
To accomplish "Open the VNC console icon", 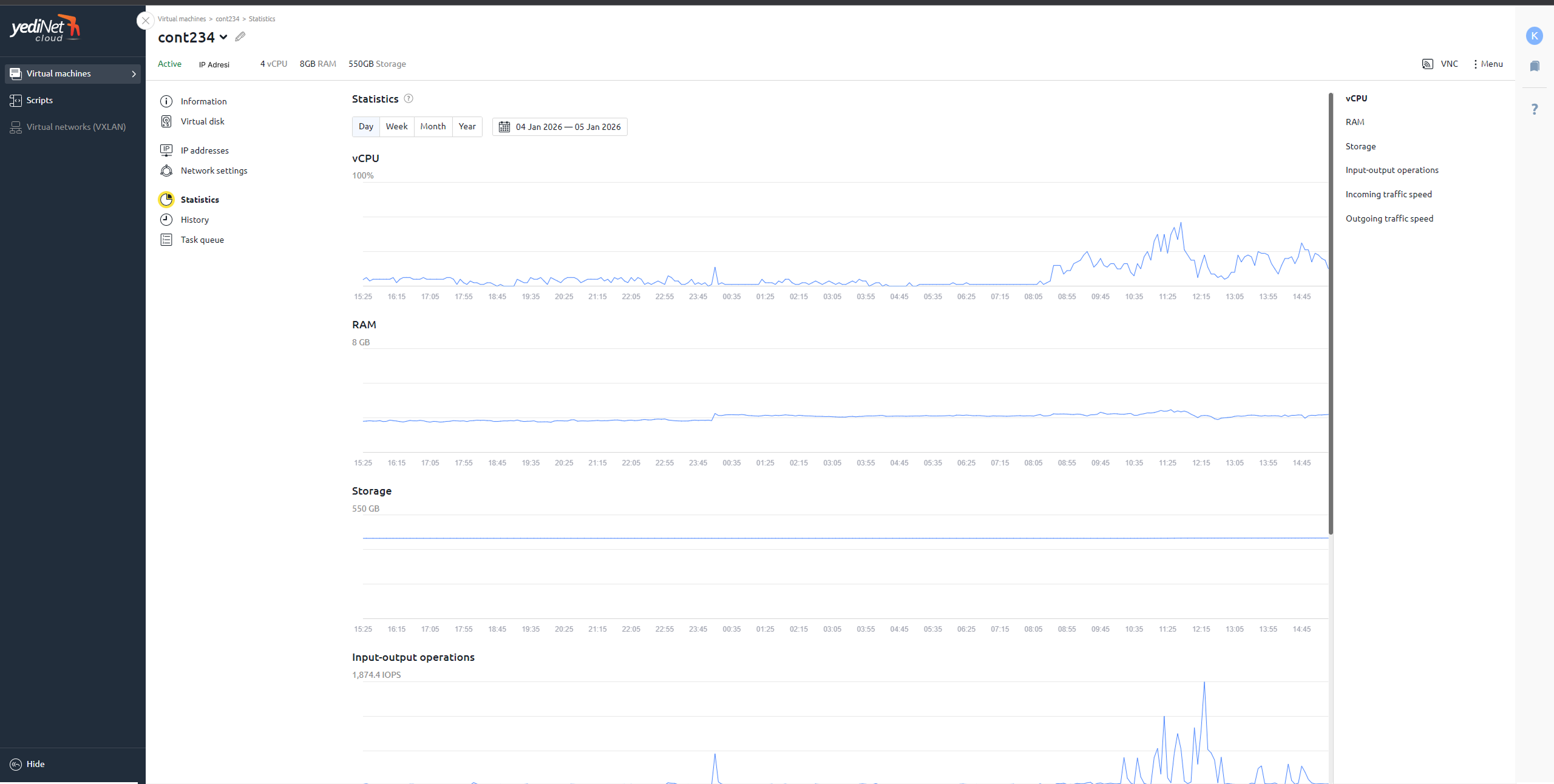I will (1428, 64).
